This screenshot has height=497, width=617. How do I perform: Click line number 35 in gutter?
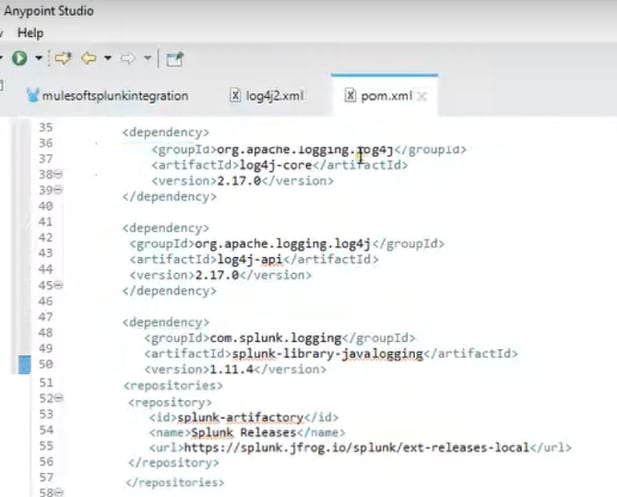point(46,127)
